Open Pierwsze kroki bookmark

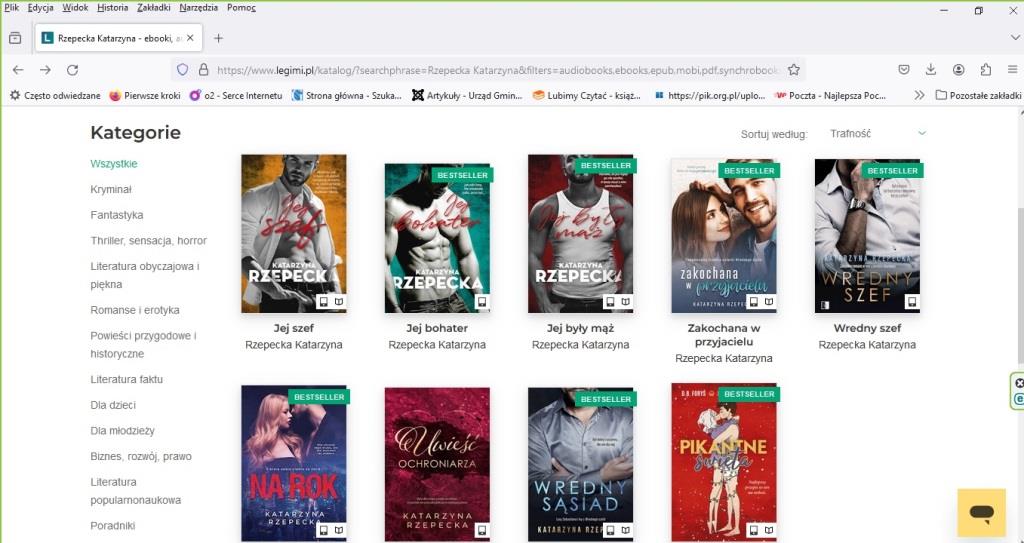pos(144,95)
